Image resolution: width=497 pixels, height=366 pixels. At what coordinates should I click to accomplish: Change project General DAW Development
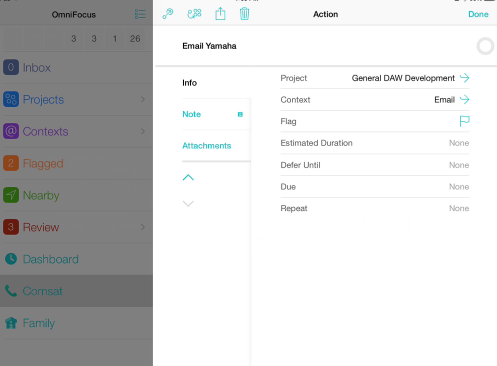click(403, 78)
